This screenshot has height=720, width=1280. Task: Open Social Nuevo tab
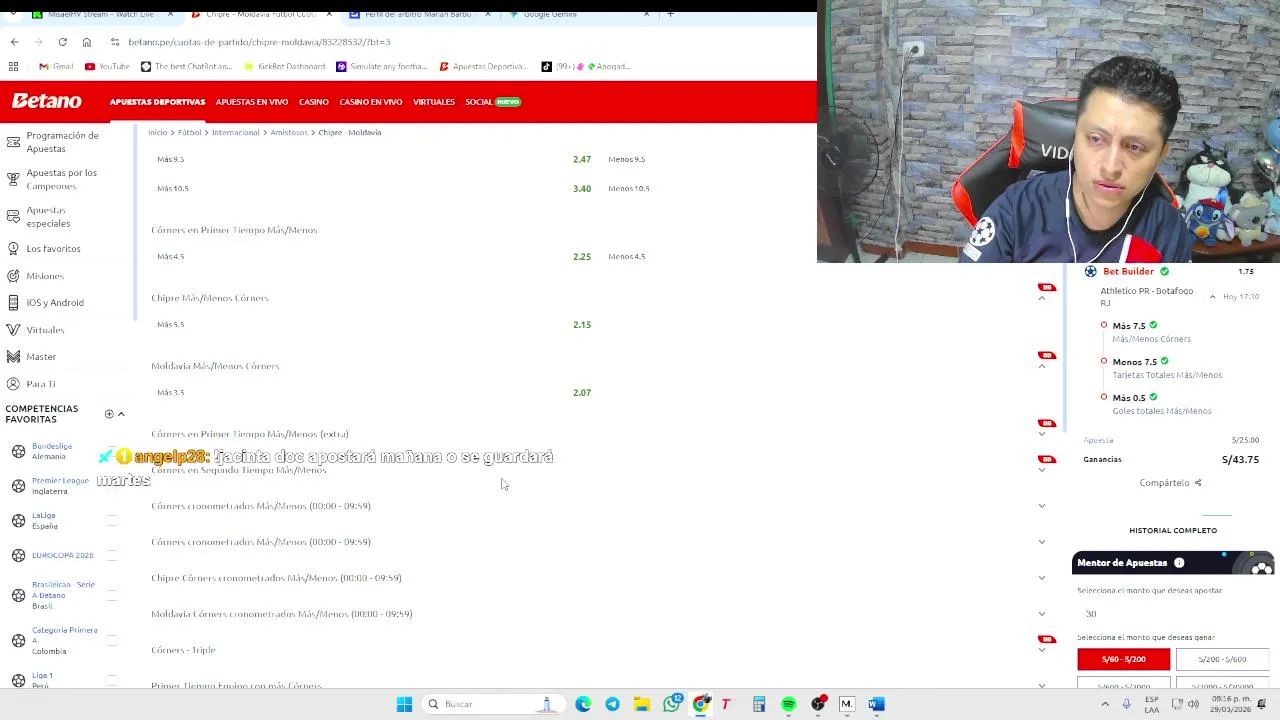(493, 102)
